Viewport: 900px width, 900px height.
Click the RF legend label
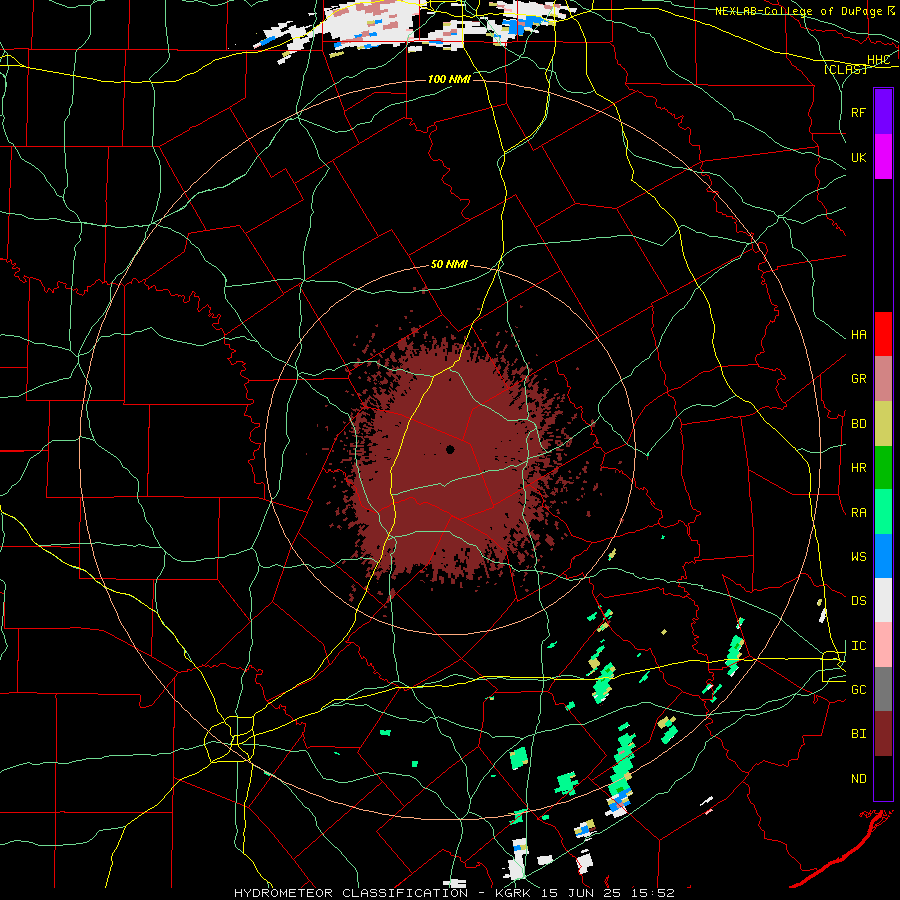click(859, 112)
